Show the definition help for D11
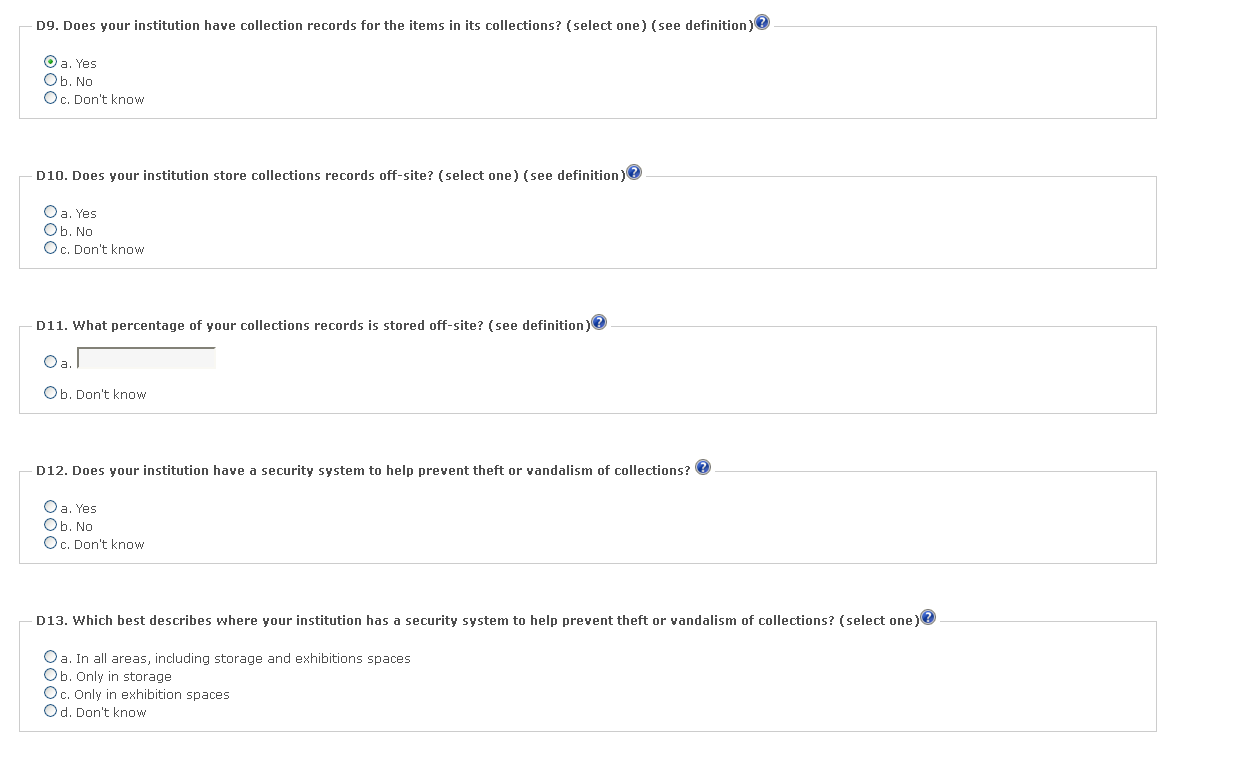 599,322
